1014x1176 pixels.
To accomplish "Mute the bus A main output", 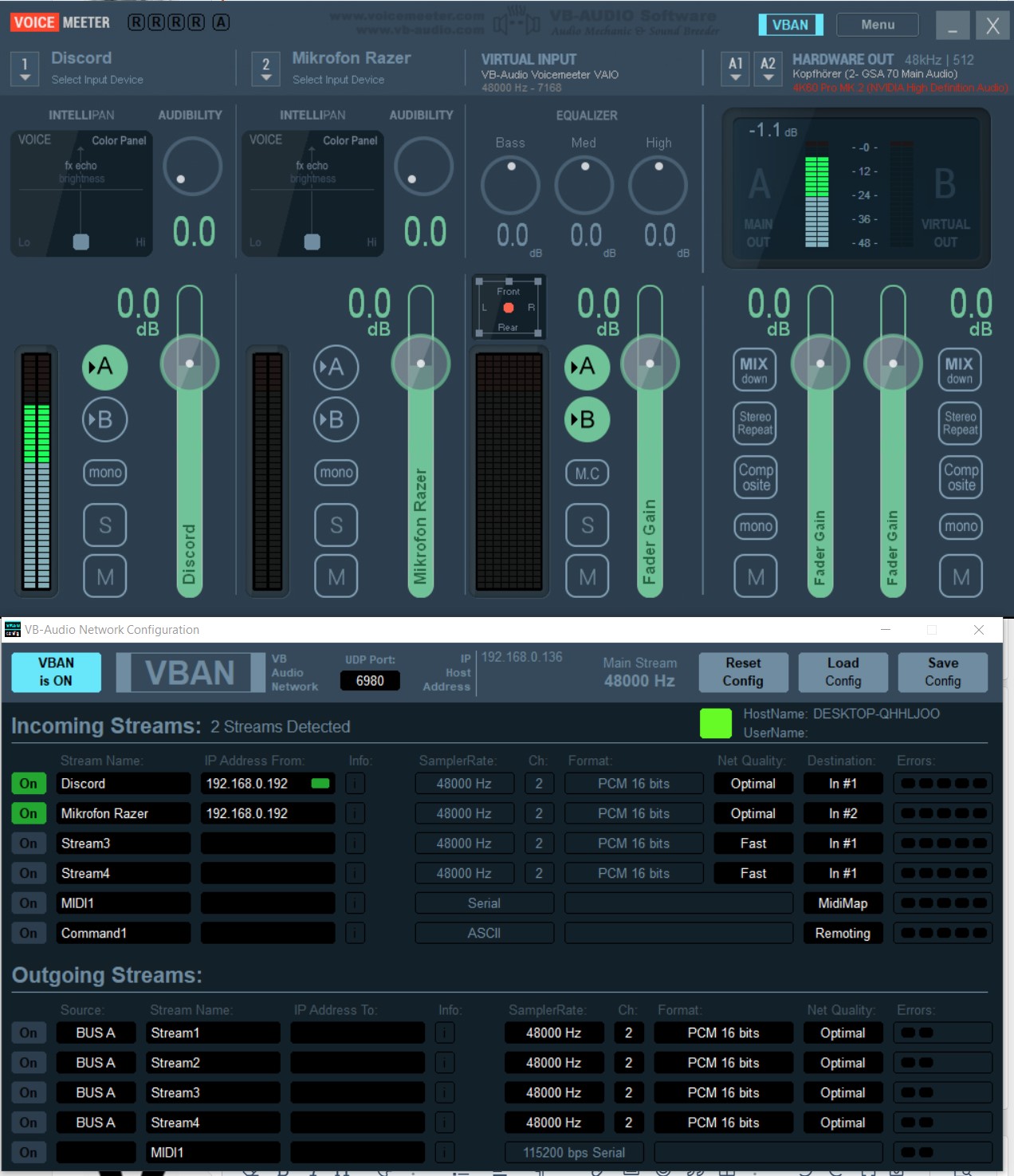I will pos(756,576).
